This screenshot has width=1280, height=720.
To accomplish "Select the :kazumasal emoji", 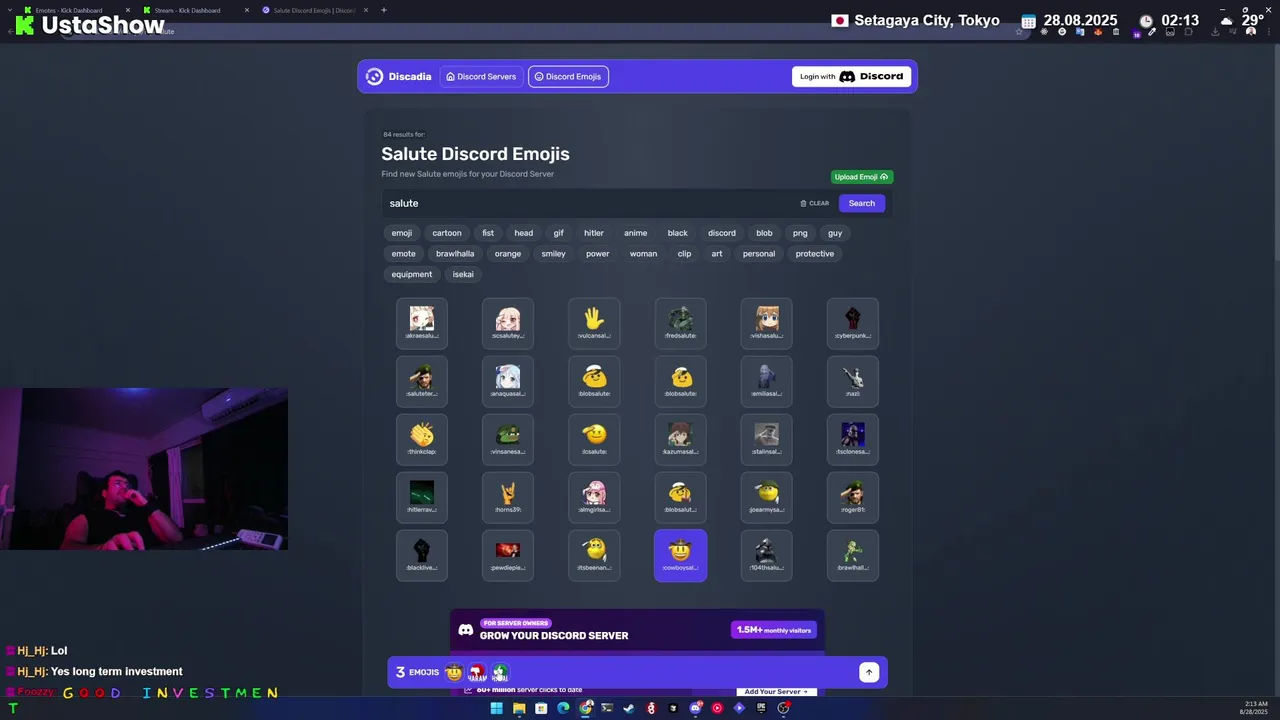I will (x=680, y=439).
